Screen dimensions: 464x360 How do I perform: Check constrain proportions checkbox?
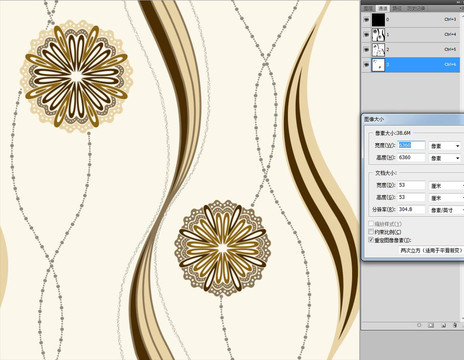pyautogui.click(x=371, y=232)
